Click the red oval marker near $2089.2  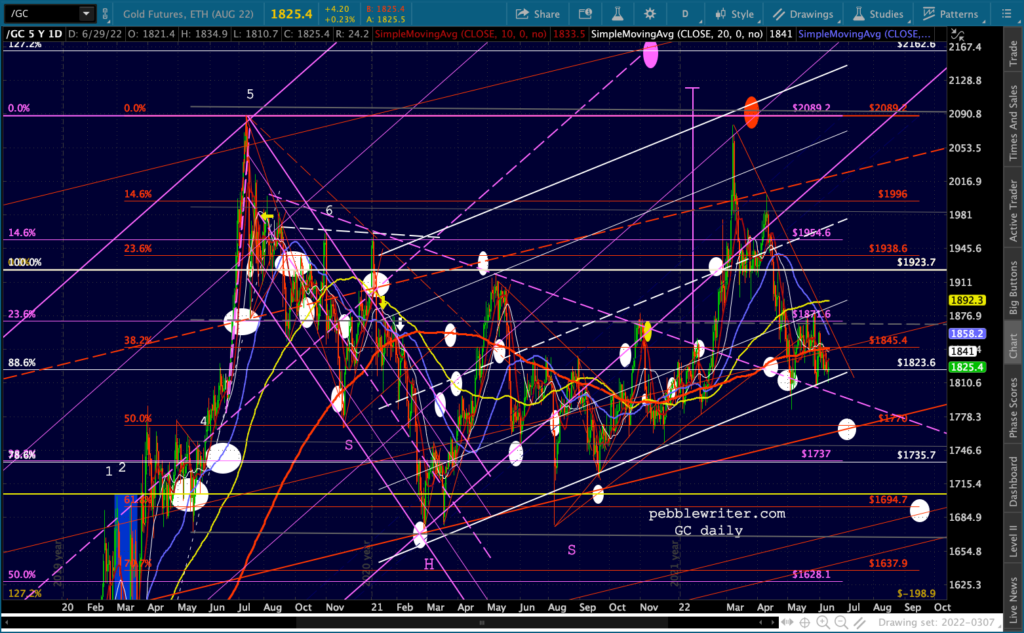pyautogui.click(x=751, y=112)
